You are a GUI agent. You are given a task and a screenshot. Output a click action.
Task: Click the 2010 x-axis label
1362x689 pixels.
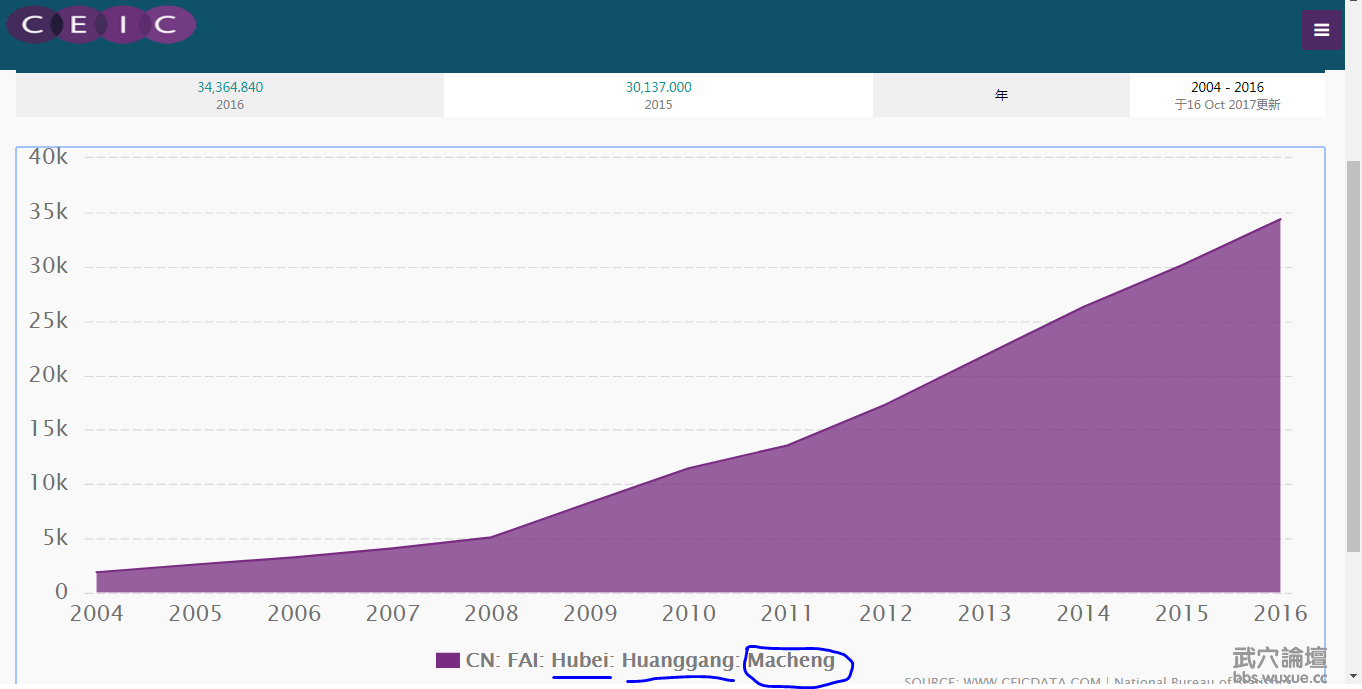click(689, 613)
